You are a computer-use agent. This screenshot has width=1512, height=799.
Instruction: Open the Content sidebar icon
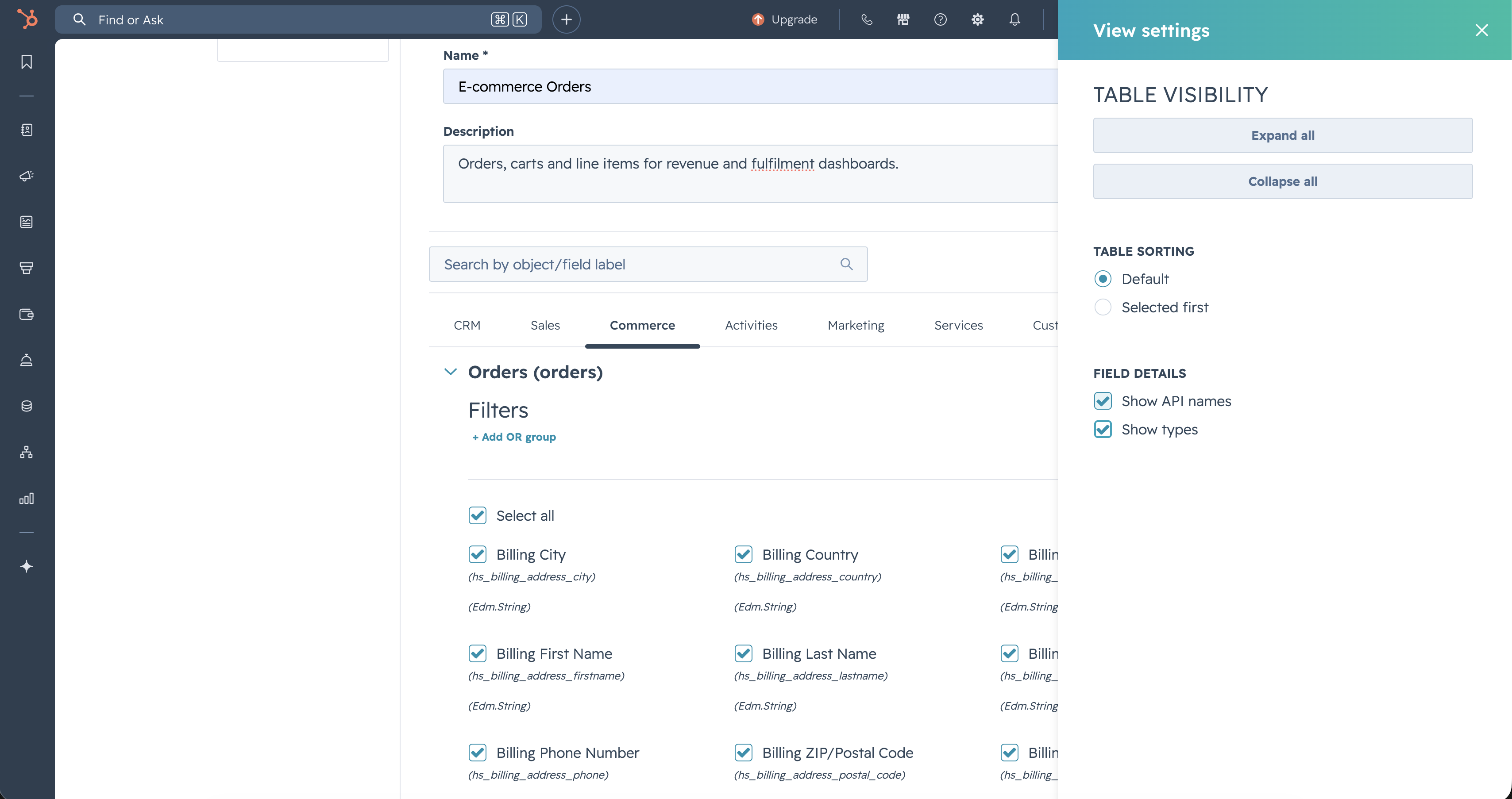tap(27, 222)
